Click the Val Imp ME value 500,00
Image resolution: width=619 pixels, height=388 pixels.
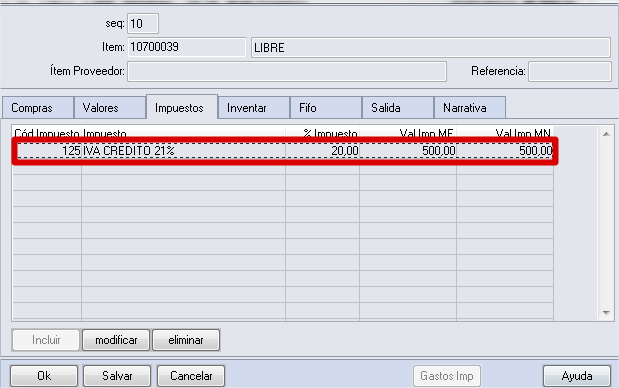408,150
